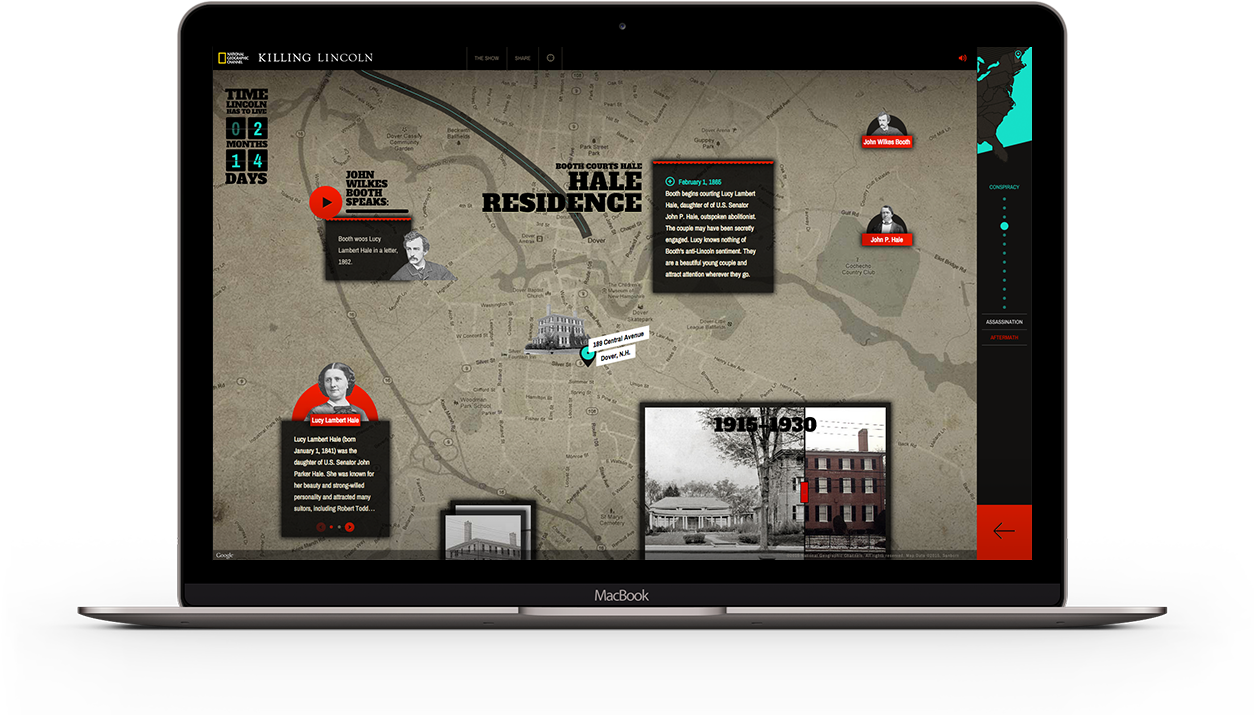Viewport: 1254px width, 715px height.
Task: Open The Show page
Action: pos(487,58)
